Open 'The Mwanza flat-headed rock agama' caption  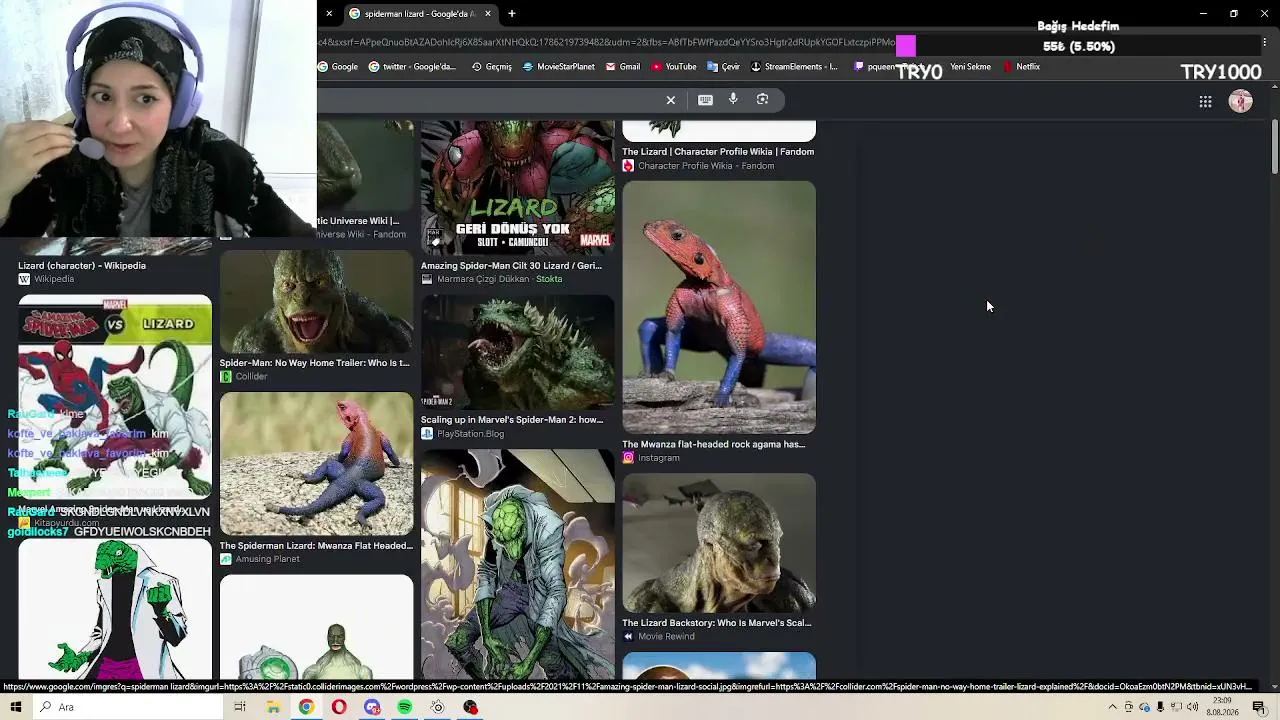pos(713,445)
